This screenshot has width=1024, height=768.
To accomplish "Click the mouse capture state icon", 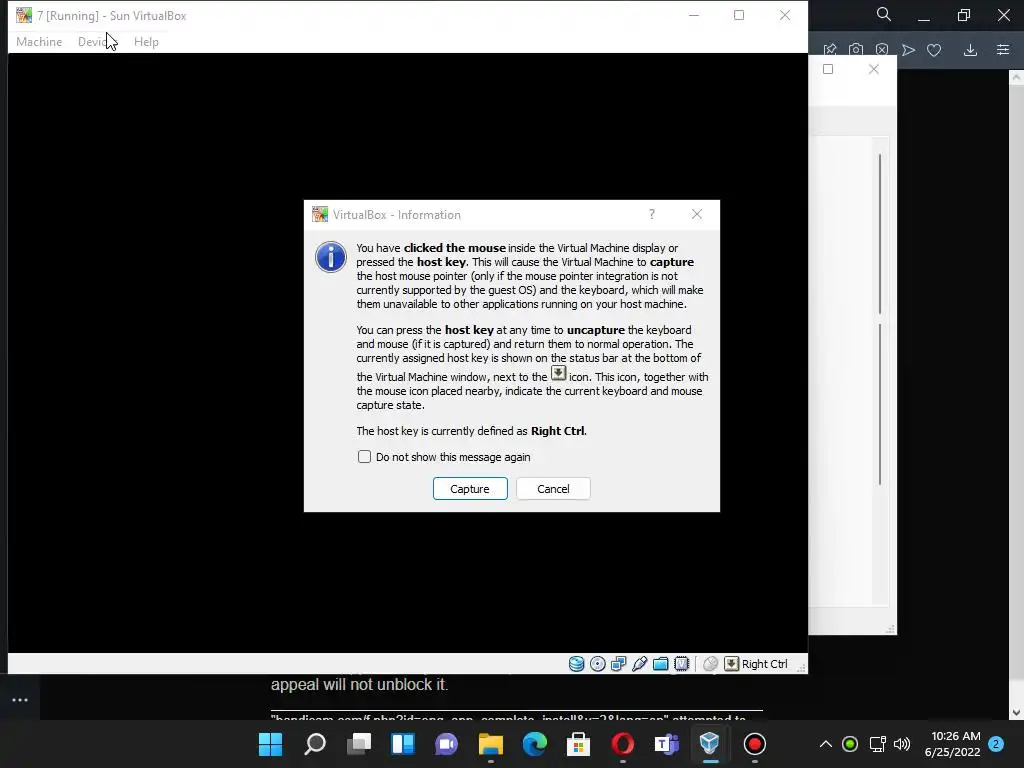I will coord(711,664).
